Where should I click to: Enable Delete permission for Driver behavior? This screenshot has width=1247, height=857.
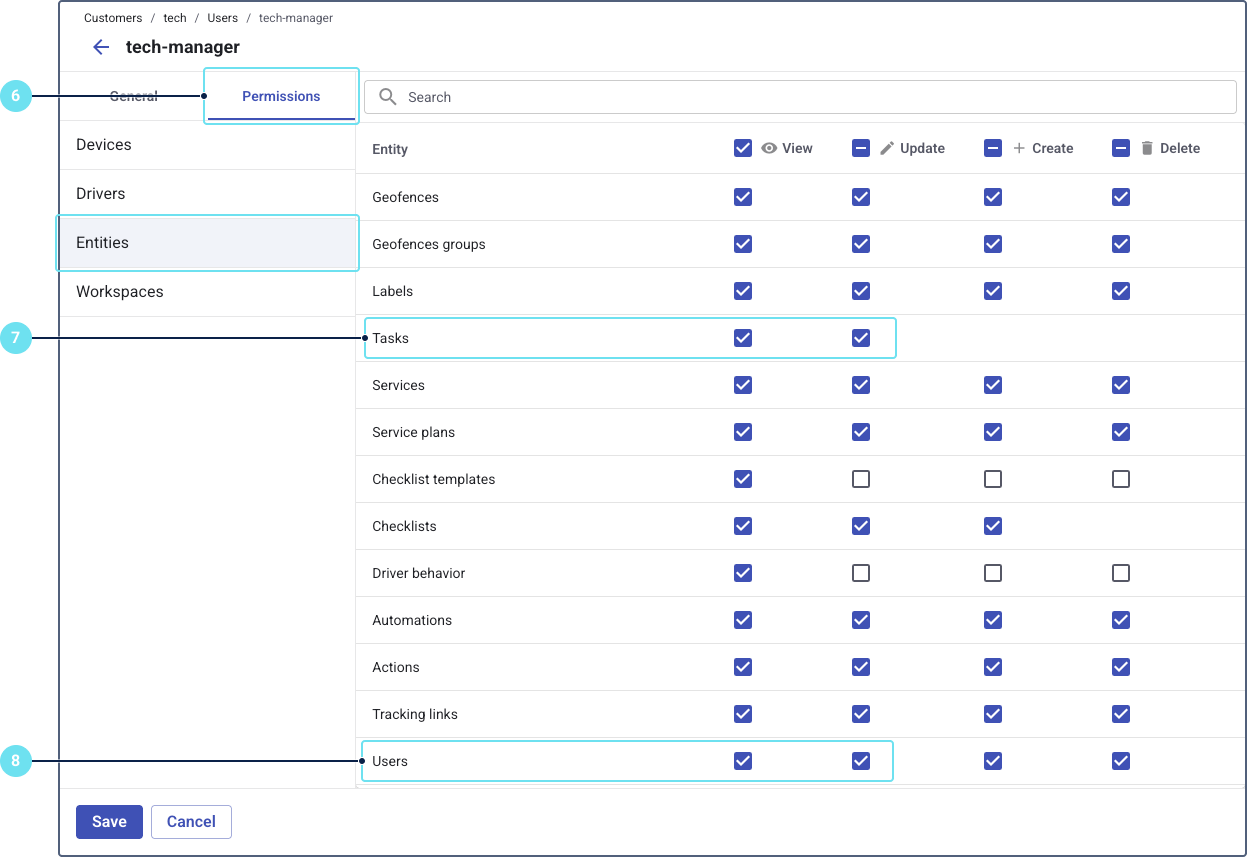click(x=1121, y=573)
